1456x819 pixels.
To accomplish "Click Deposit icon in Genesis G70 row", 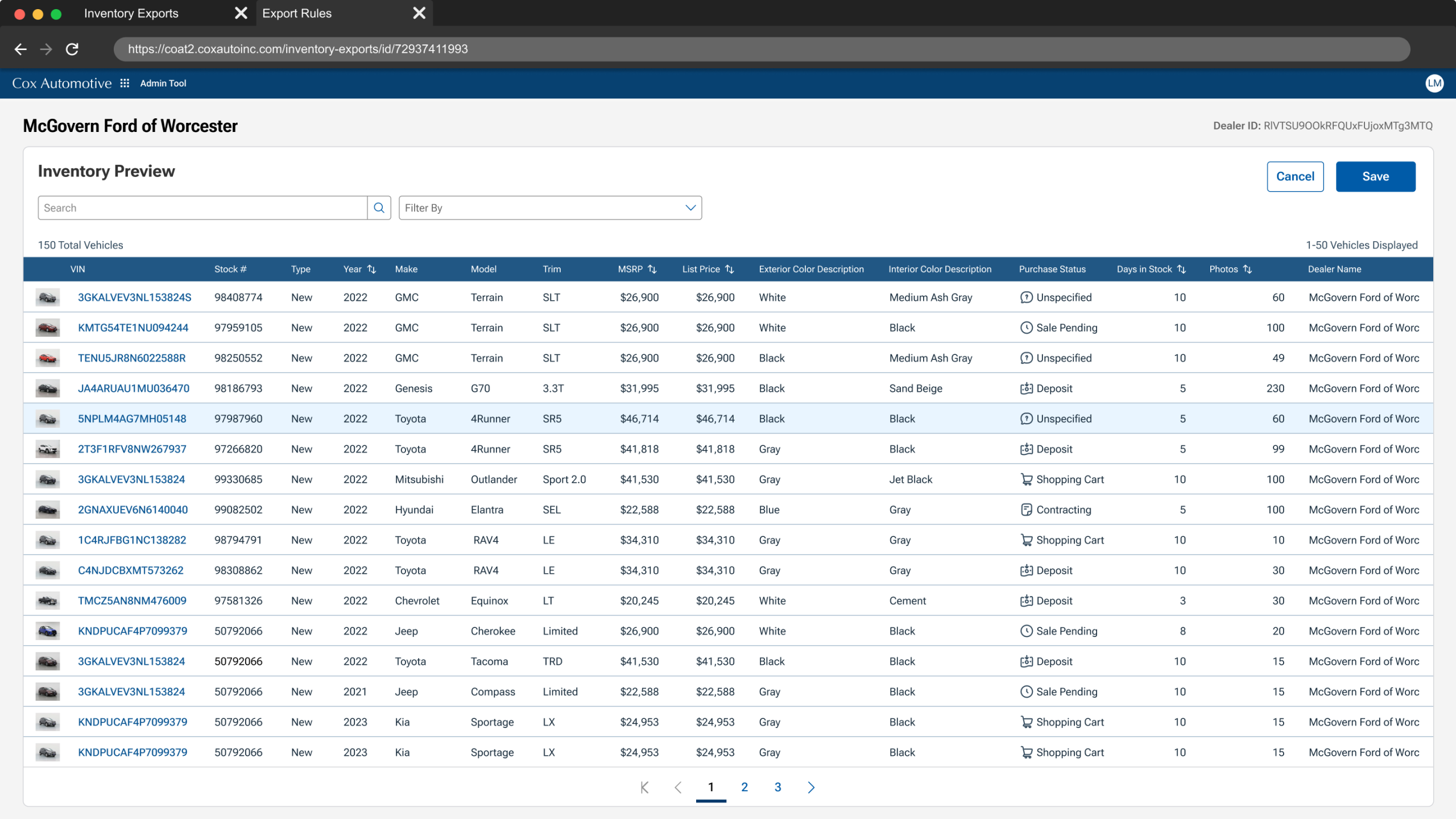I will pos(1026,388).
